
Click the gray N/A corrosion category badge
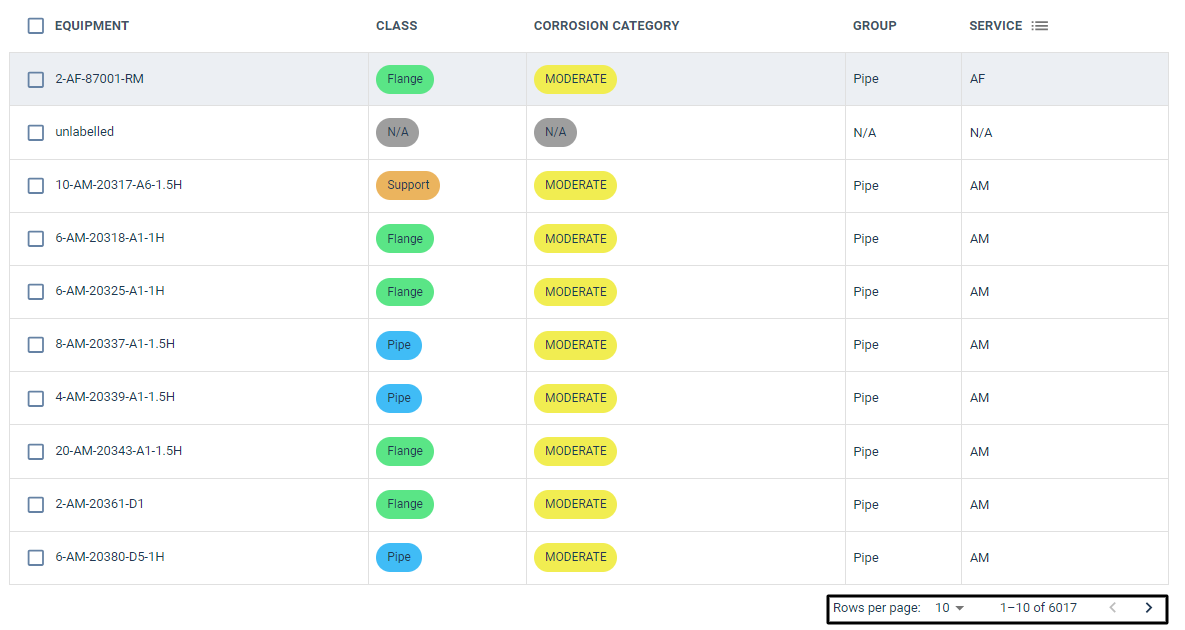click(x=555, y=132)
